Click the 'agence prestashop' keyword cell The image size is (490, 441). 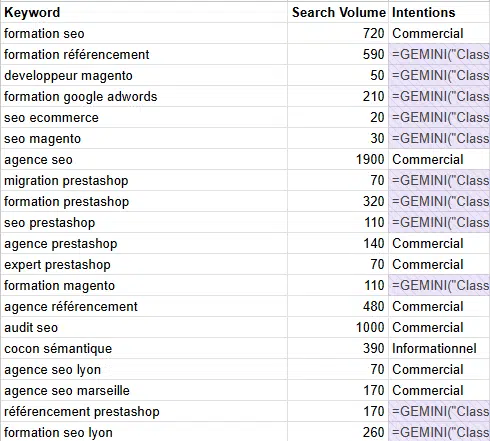[x=144, y=243]
